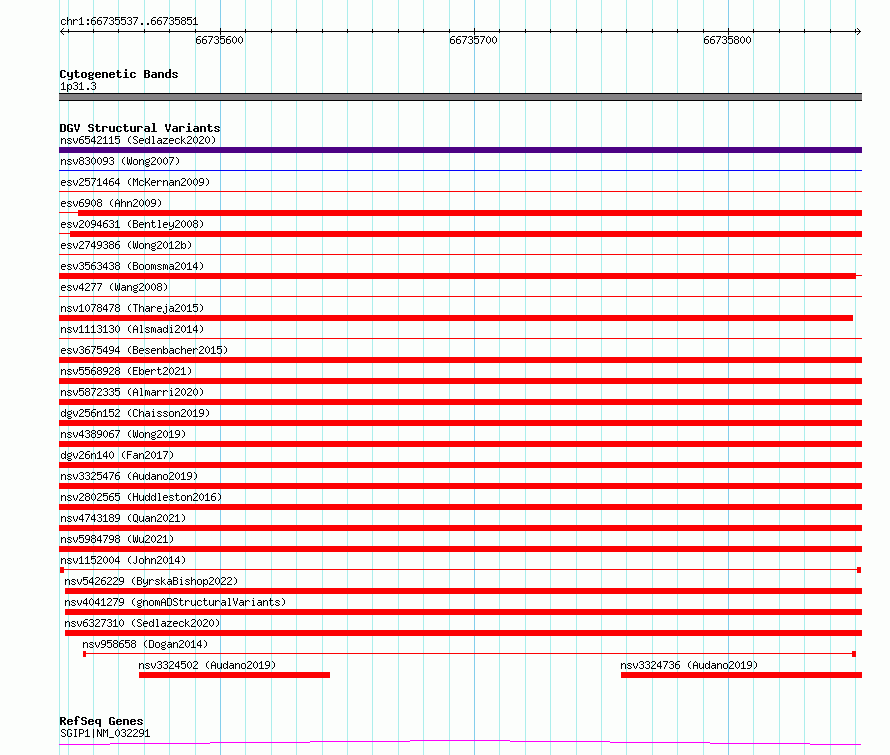Click the gray 1p31.3 cytogenetic band
Screen dimensions: 890x755
(x=460, y=97)
